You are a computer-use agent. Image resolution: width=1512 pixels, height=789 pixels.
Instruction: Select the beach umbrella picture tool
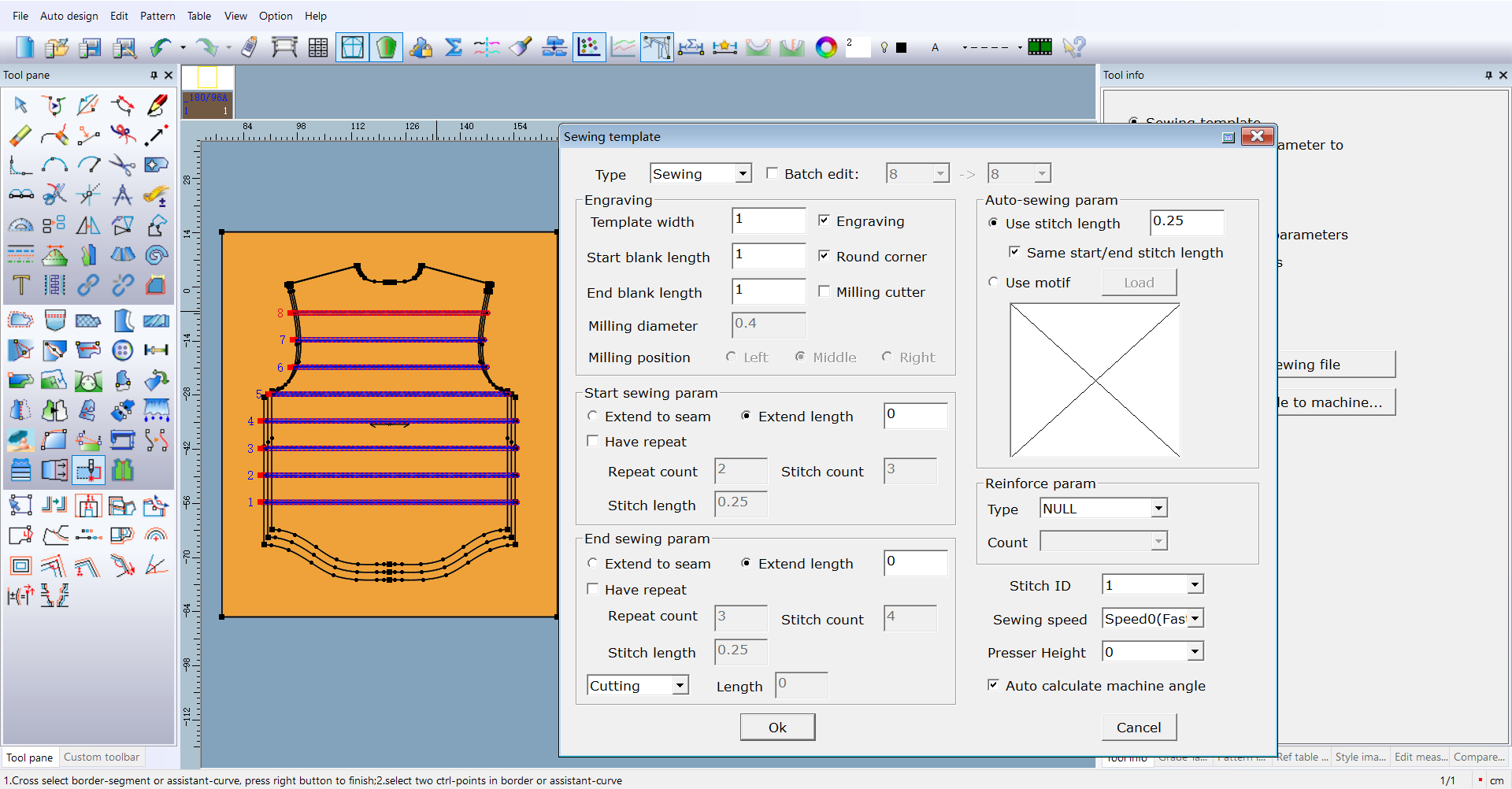point(20,440)
